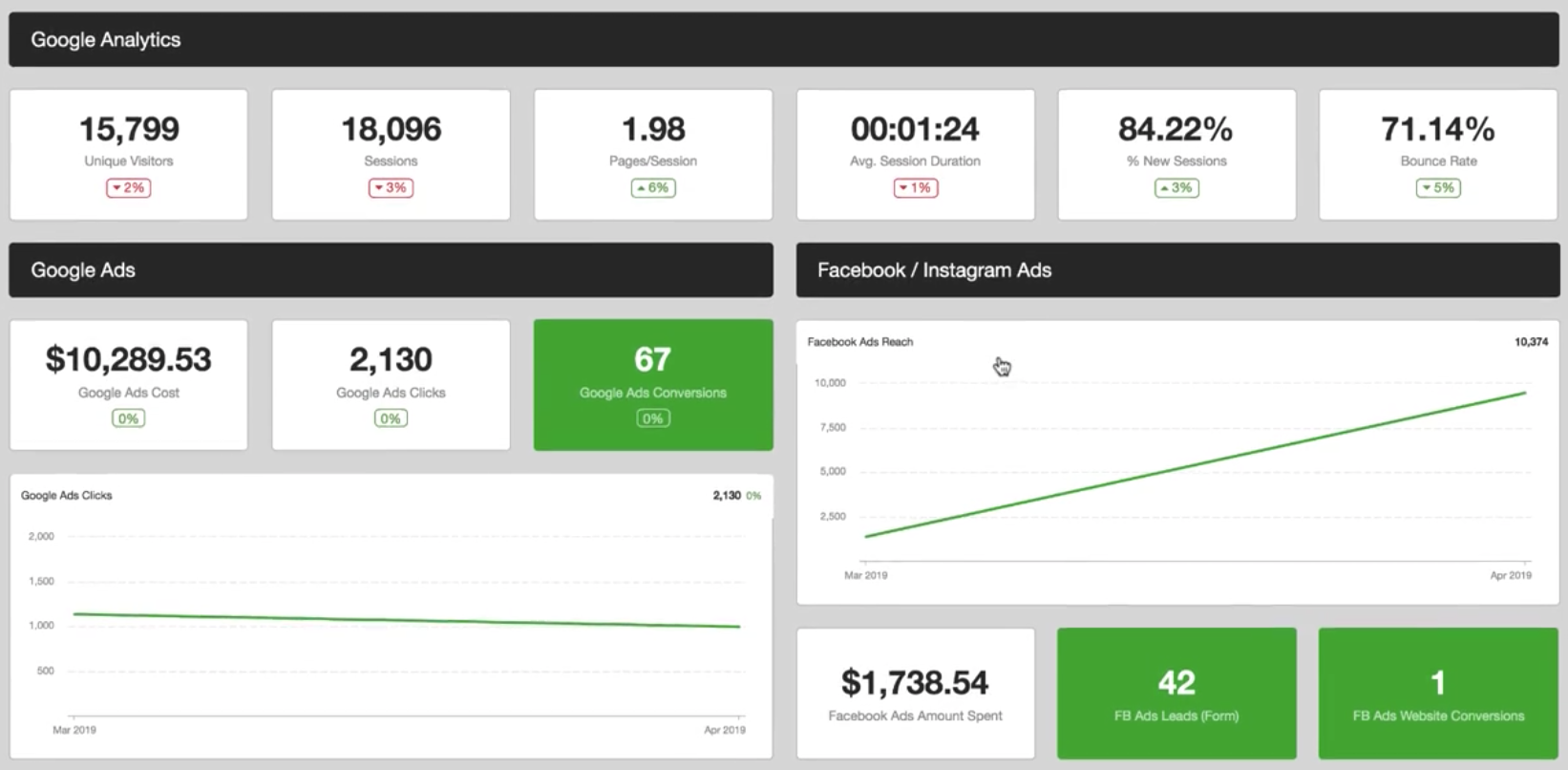The image size is (1568, 770).
Task: Click the Google Ads Clicks 2,130 card value
Action: (x=391, y=359)
